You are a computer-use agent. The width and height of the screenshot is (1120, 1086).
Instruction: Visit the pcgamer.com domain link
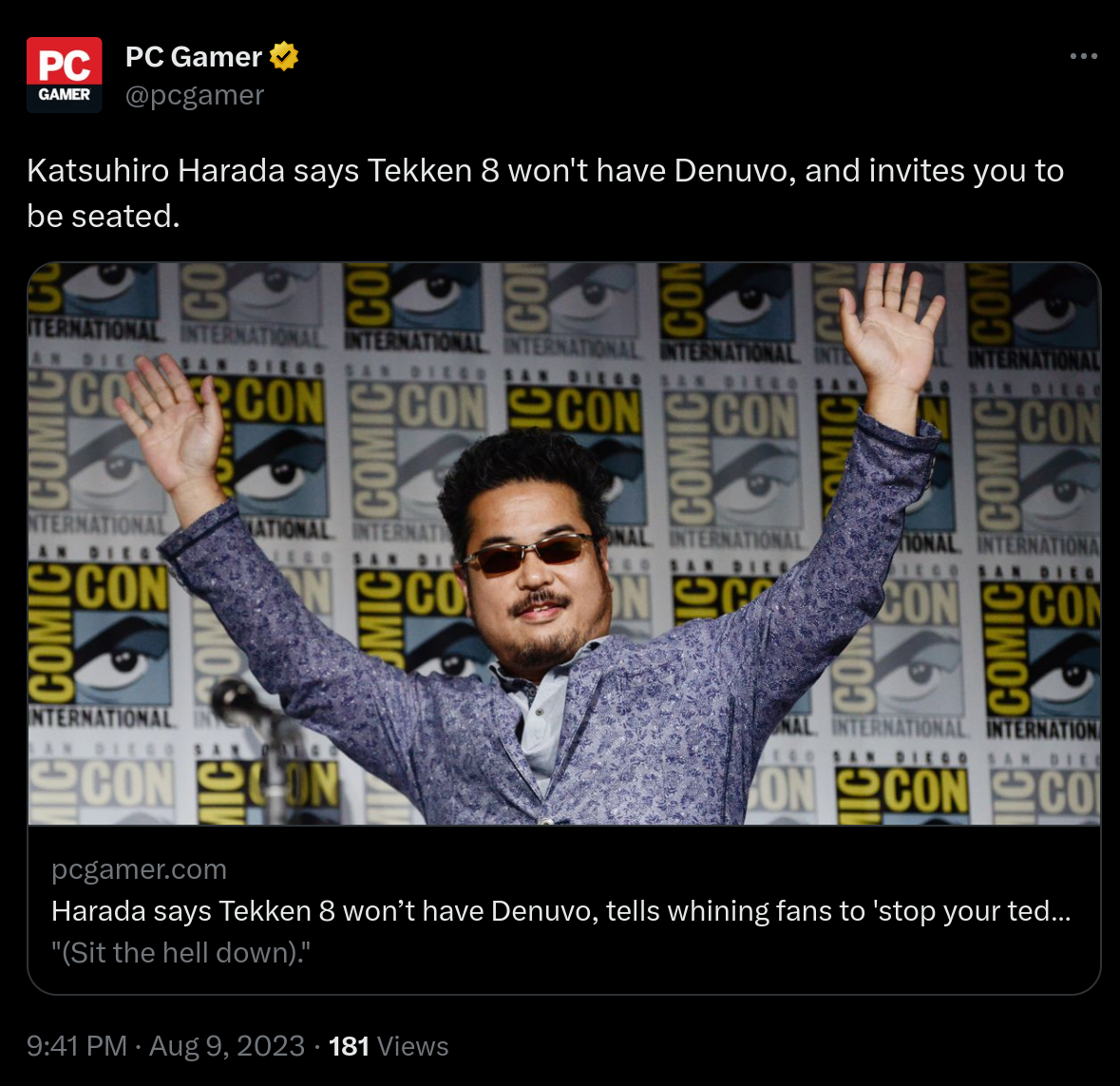[140, 869]
